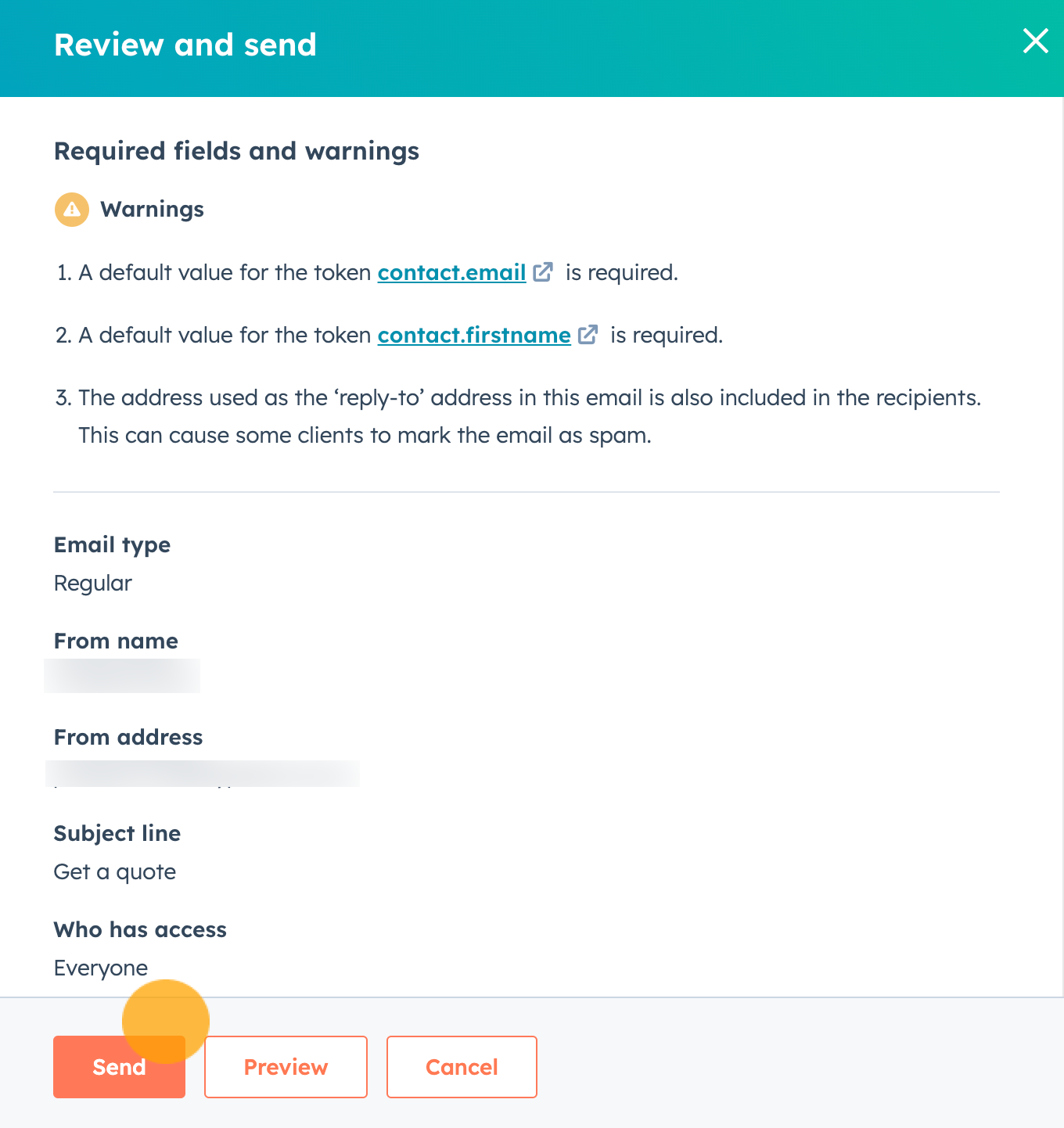Click the "Warnings" label text
The image size is (1064, 1128).
152,210
